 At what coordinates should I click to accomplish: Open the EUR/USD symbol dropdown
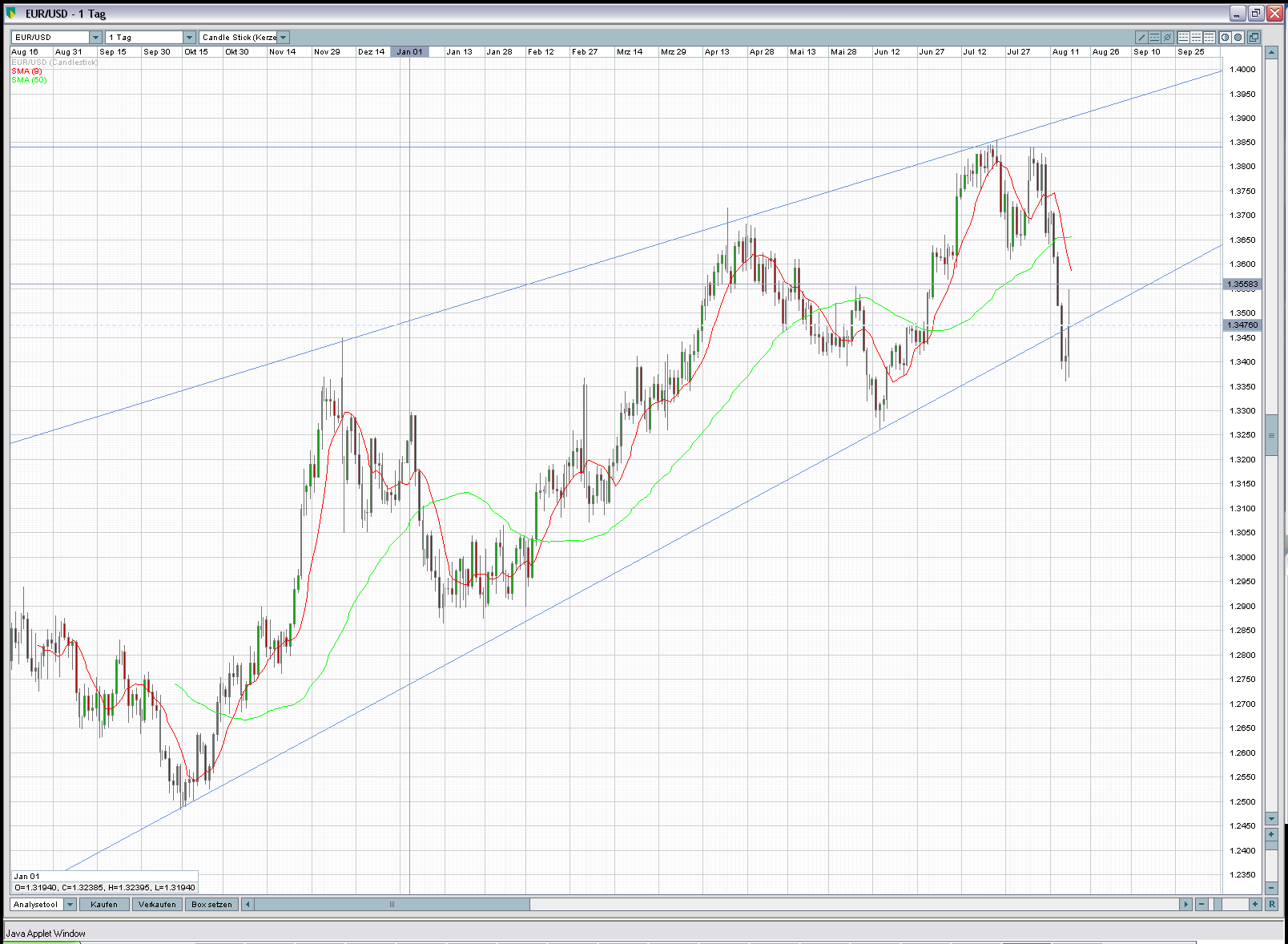[95, 38]
